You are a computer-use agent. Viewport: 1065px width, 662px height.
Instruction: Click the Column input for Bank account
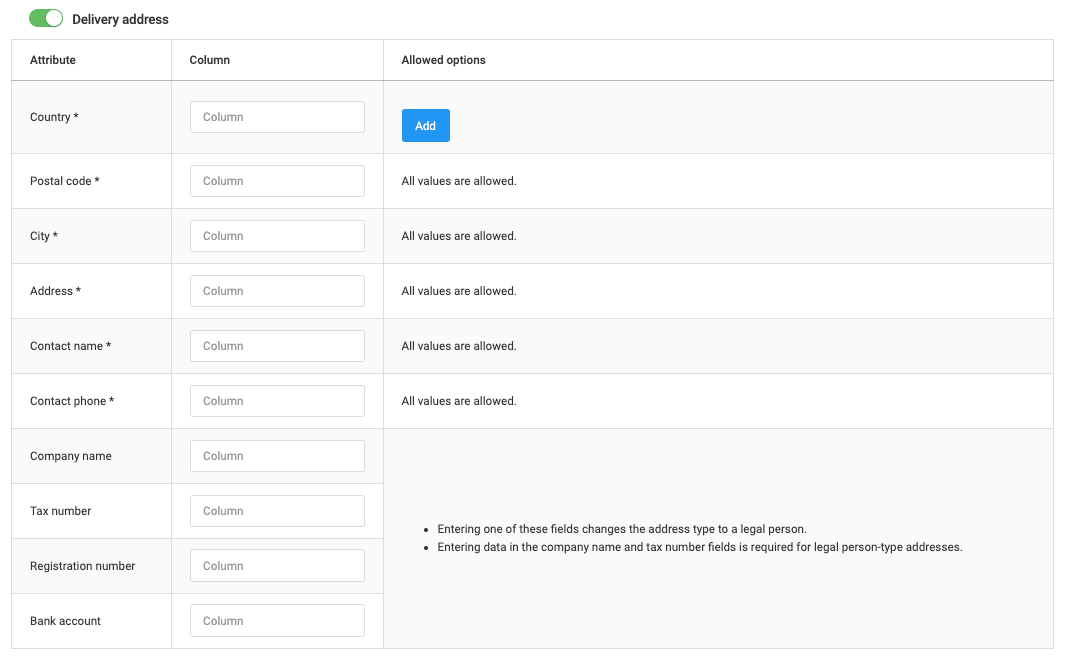[277, 620]
